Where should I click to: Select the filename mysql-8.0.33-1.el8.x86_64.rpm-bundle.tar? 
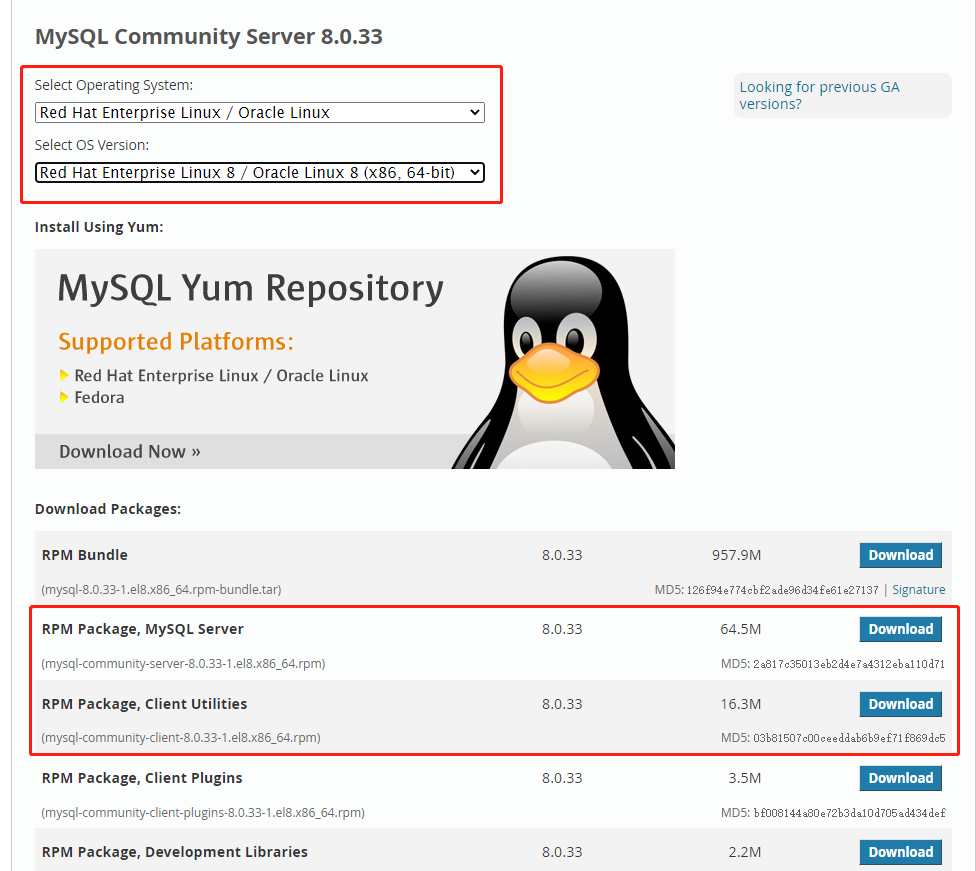161,590
